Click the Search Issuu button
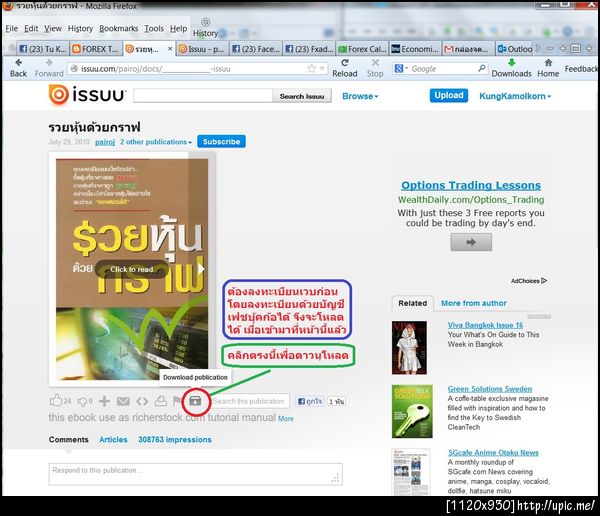The image size is (600, 516). pos(302,96)
